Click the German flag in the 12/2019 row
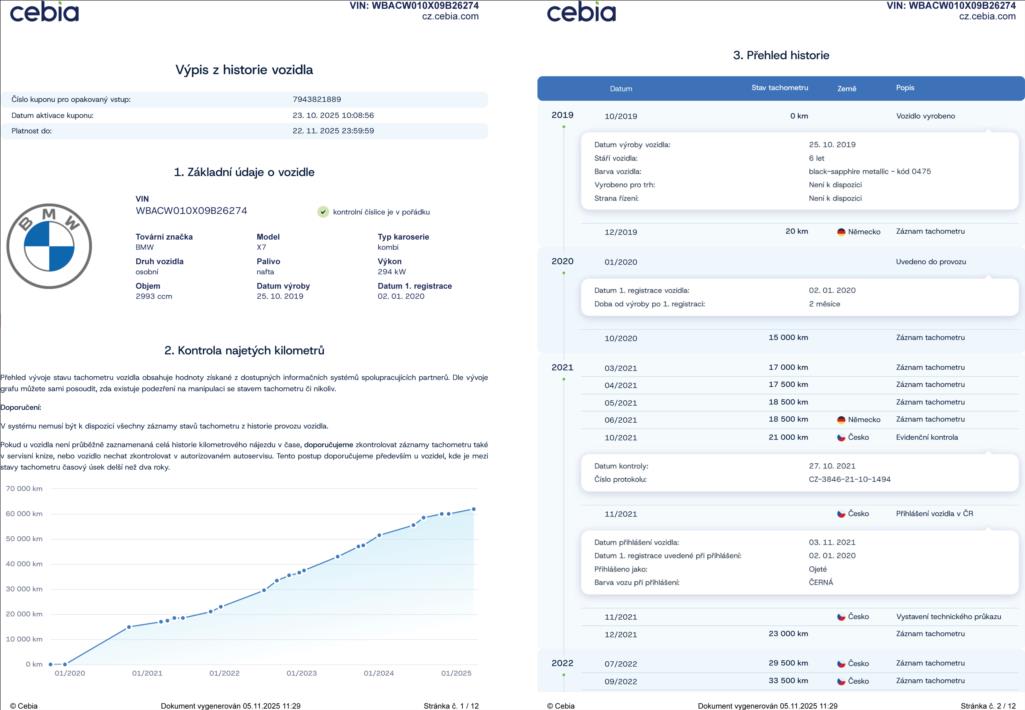 click(x=841, y=232)
